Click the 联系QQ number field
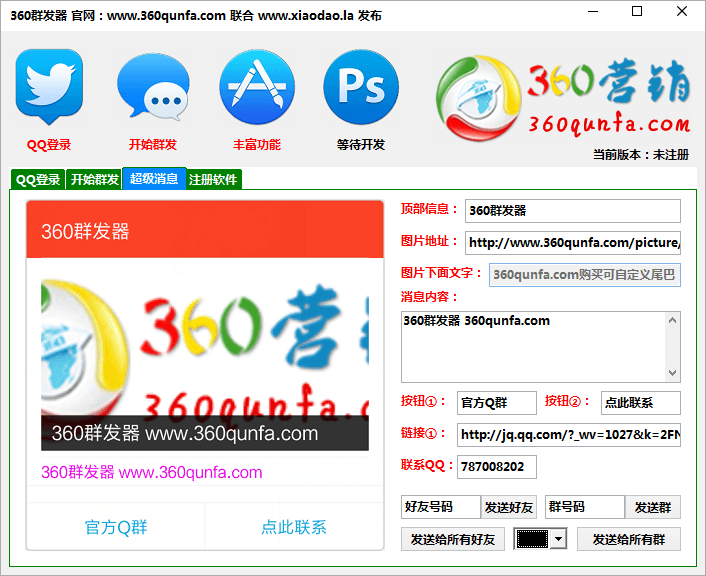Viewport: 706px width, 576px height. point(496,467)
